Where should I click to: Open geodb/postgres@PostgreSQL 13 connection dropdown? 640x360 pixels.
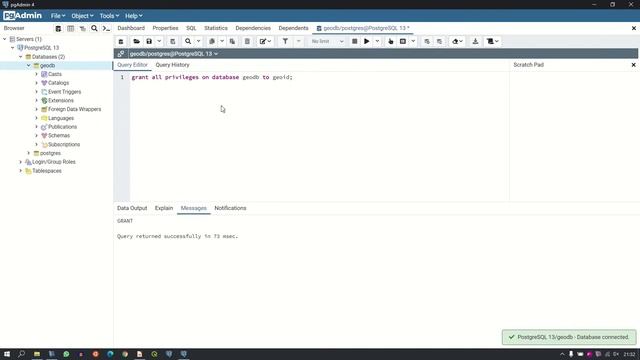tap(173, 54)
